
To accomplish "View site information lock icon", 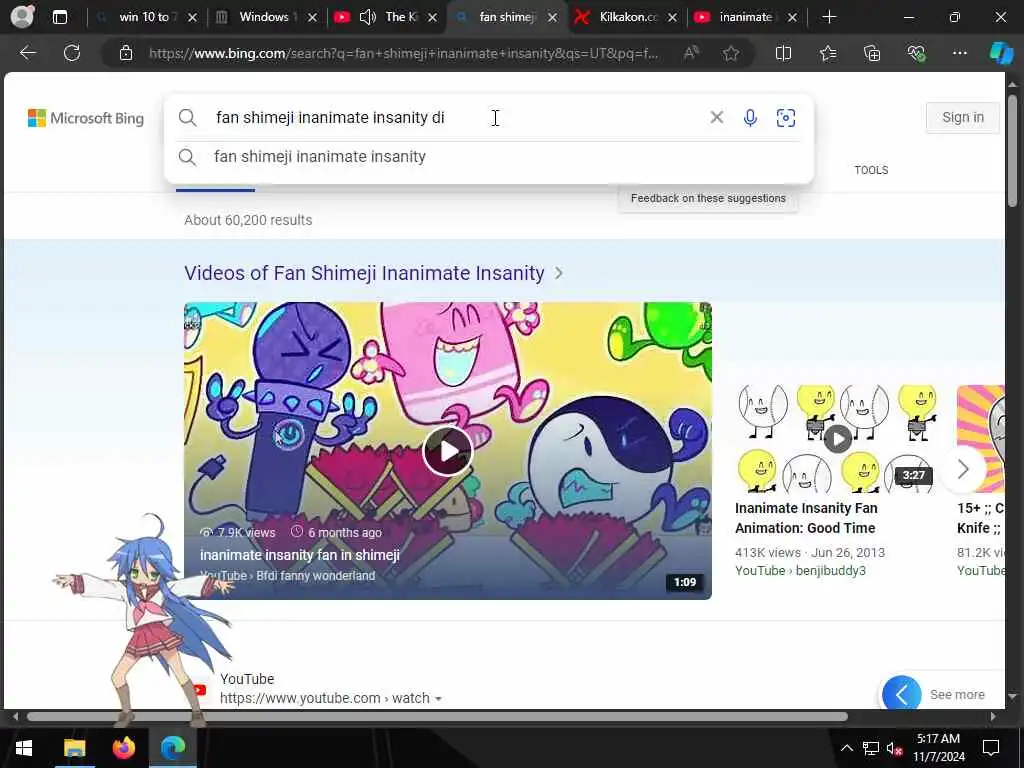I will [126, 53].
